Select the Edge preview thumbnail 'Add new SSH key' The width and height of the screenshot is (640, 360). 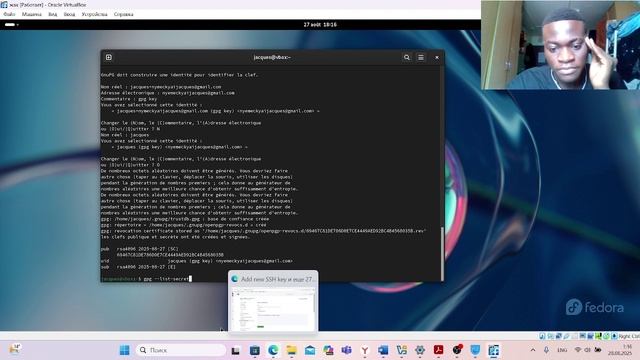[x=273, y=301]
